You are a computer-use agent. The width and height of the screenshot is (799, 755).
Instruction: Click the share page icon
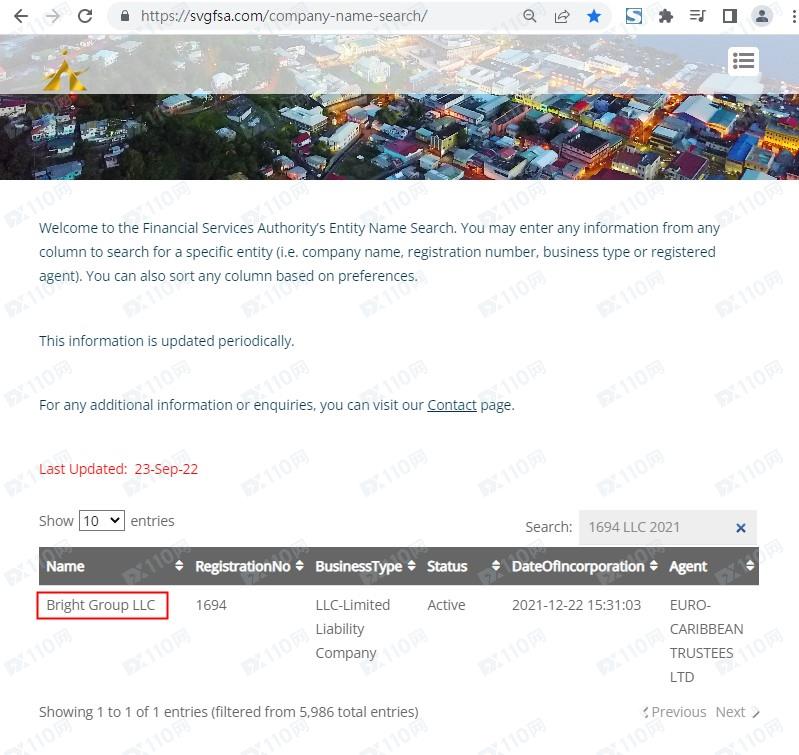coord(562,16)
